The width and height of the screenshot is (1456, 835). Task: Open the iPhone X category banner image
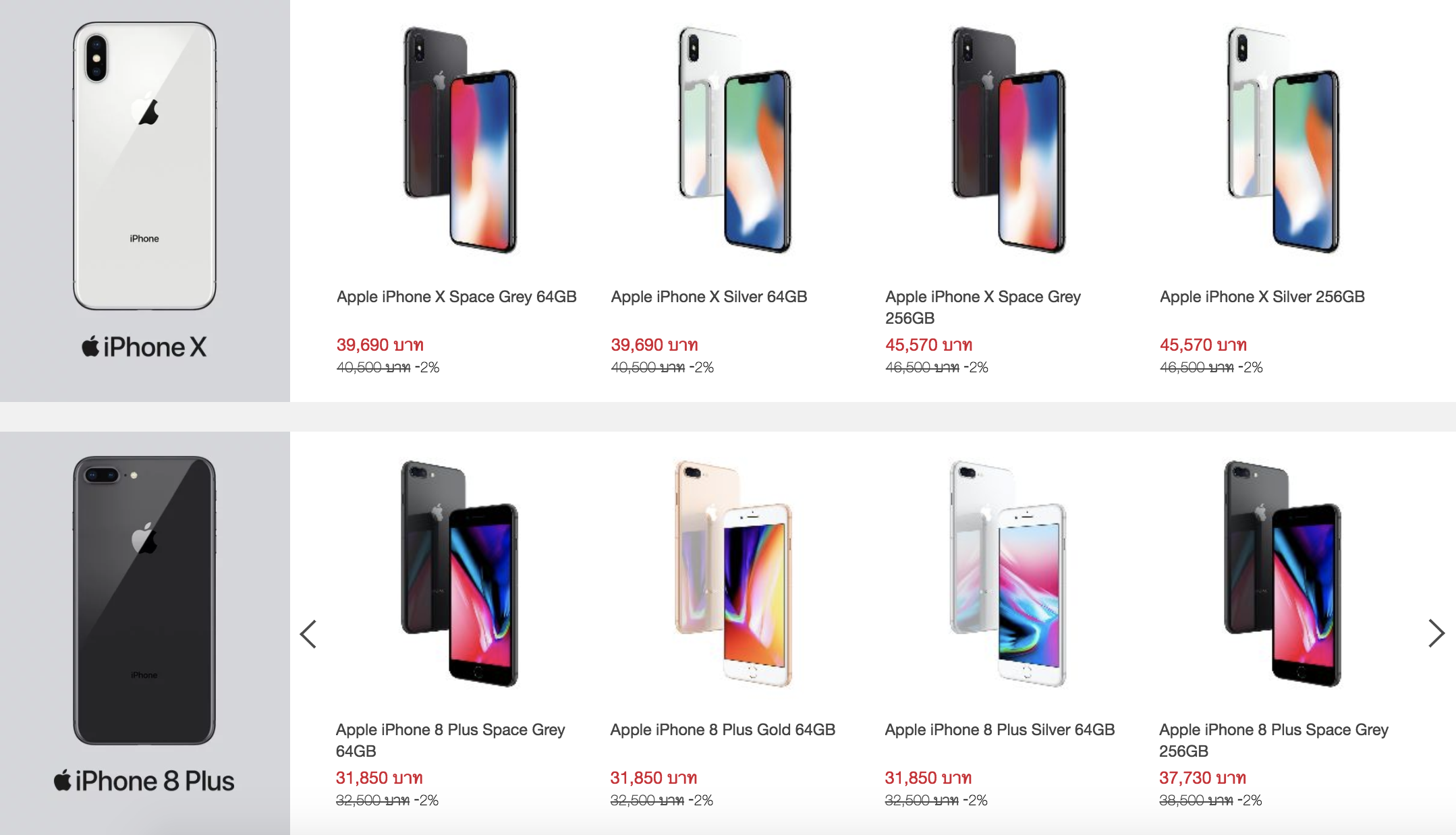[x=144, y=166]
